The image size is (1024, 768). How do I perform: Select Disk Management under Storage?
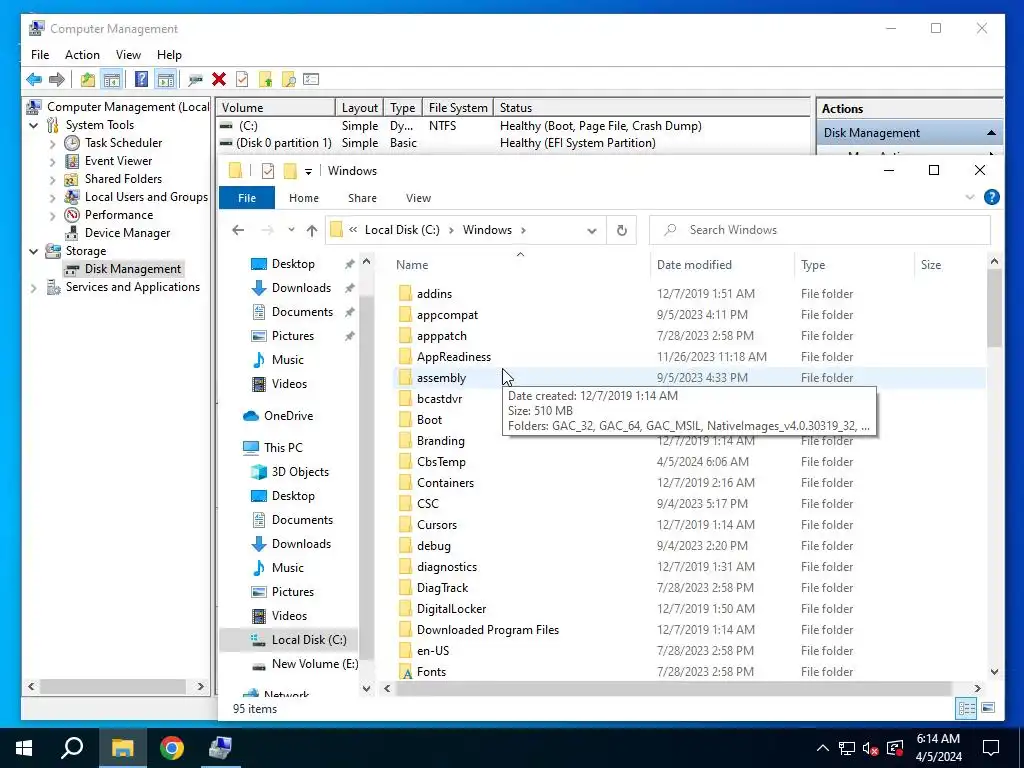coord(133,269)
